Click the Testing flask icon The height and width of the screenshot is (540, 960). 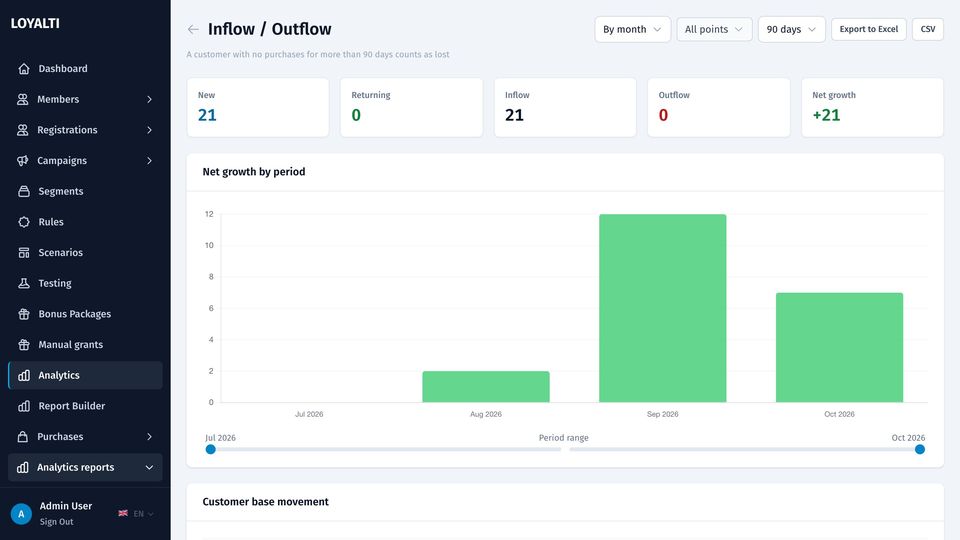click(x=24, y=283)
